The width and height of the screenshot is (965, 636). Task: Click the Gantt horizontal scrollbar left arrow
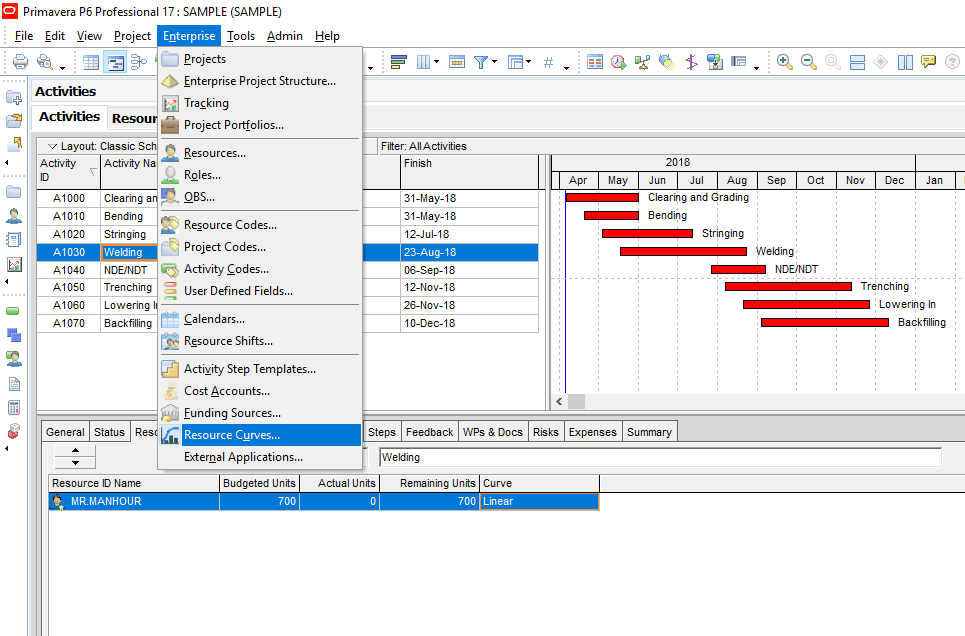click(x=559, y=401)
